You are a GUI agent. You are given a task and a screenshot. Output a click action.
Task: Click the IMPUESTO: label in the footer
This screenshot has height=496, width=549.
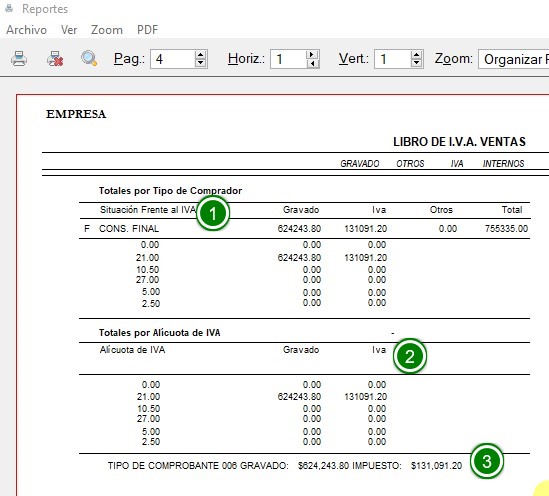377,466
